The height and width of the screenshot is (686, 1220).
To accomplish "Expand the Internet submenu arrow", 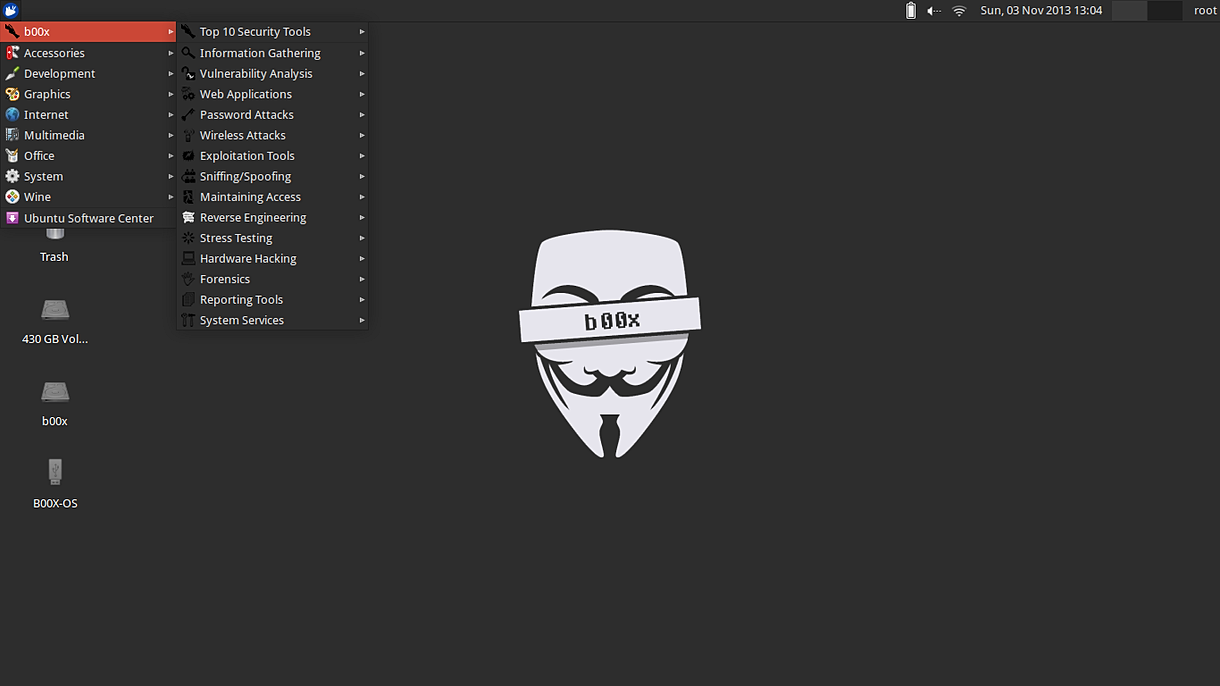I will pyautogui.click(x=171, y=114).
